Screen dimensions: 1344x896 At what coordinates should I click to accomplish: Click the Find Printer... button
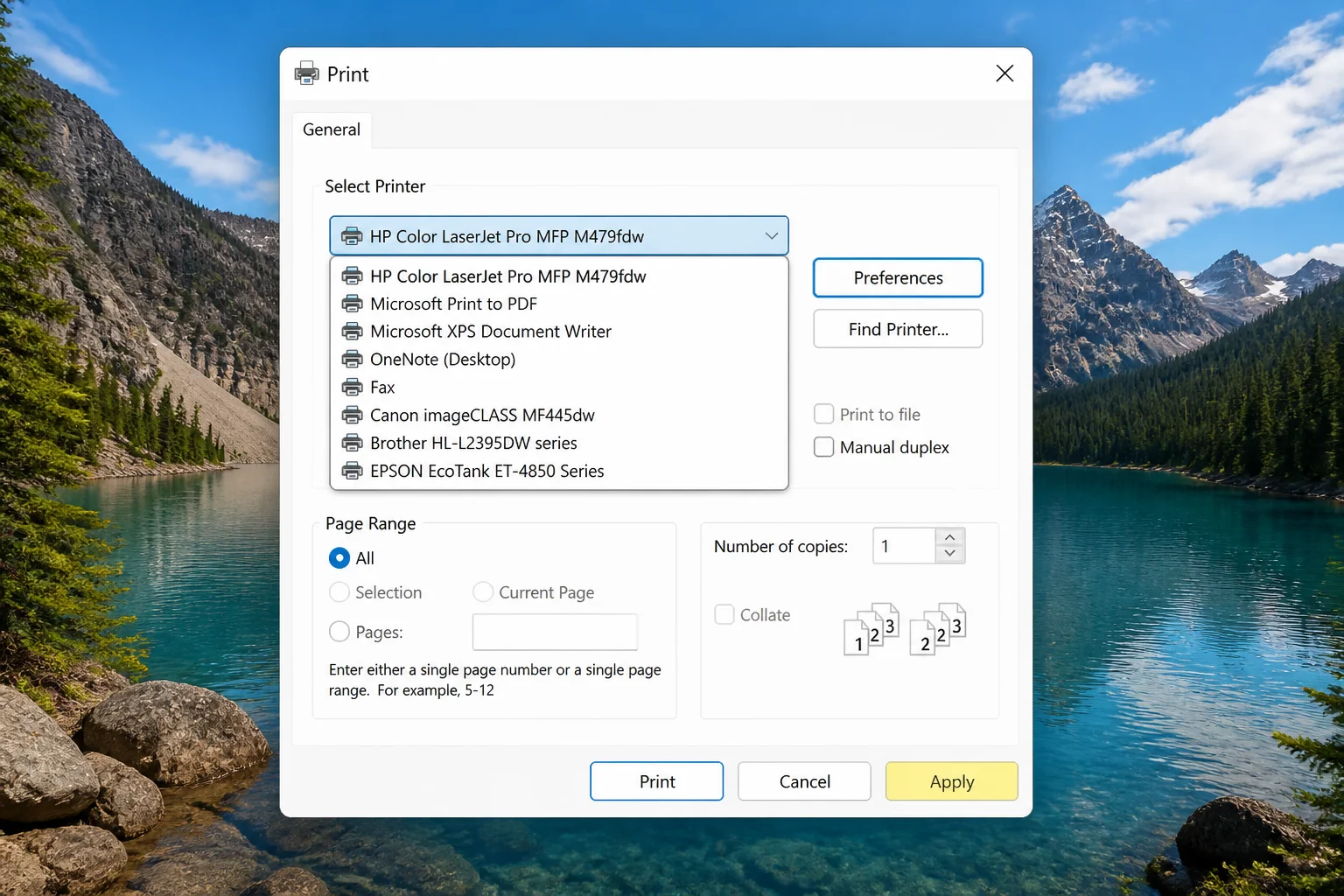(x=898, y=329)
